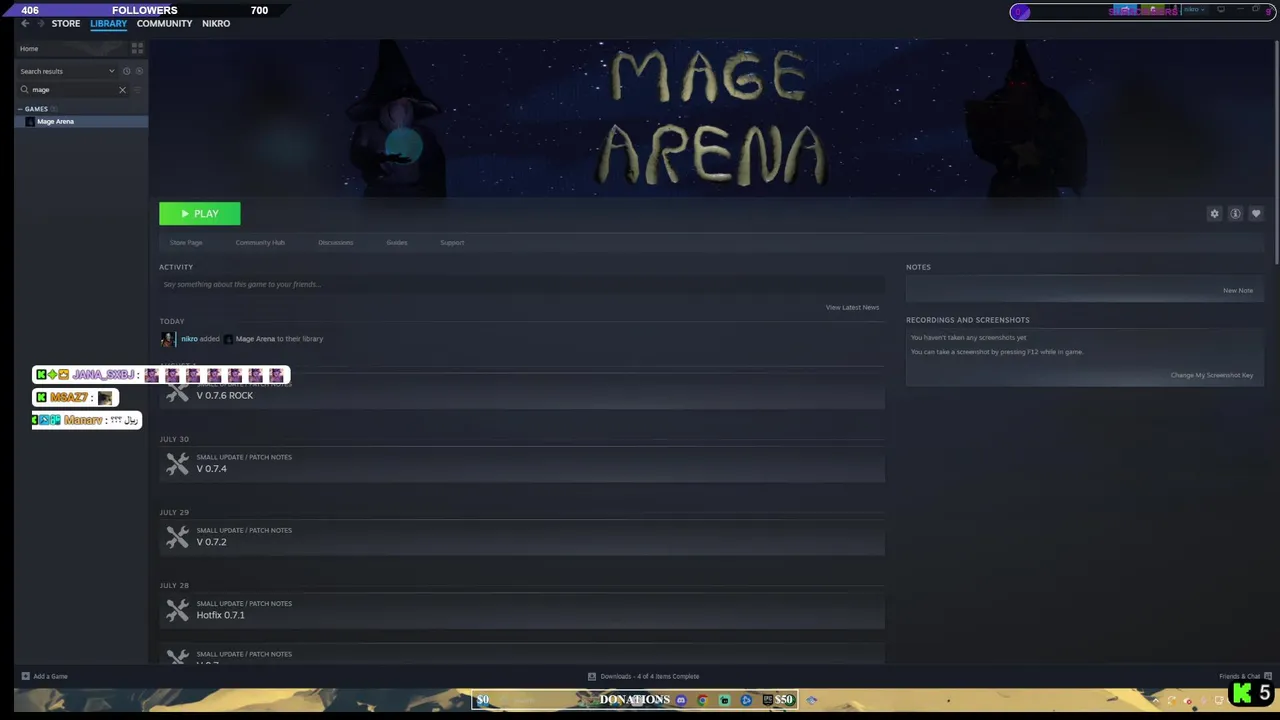Show Mage Arena game info icon
This screenshot has height=720, width=1280.
1236,214
